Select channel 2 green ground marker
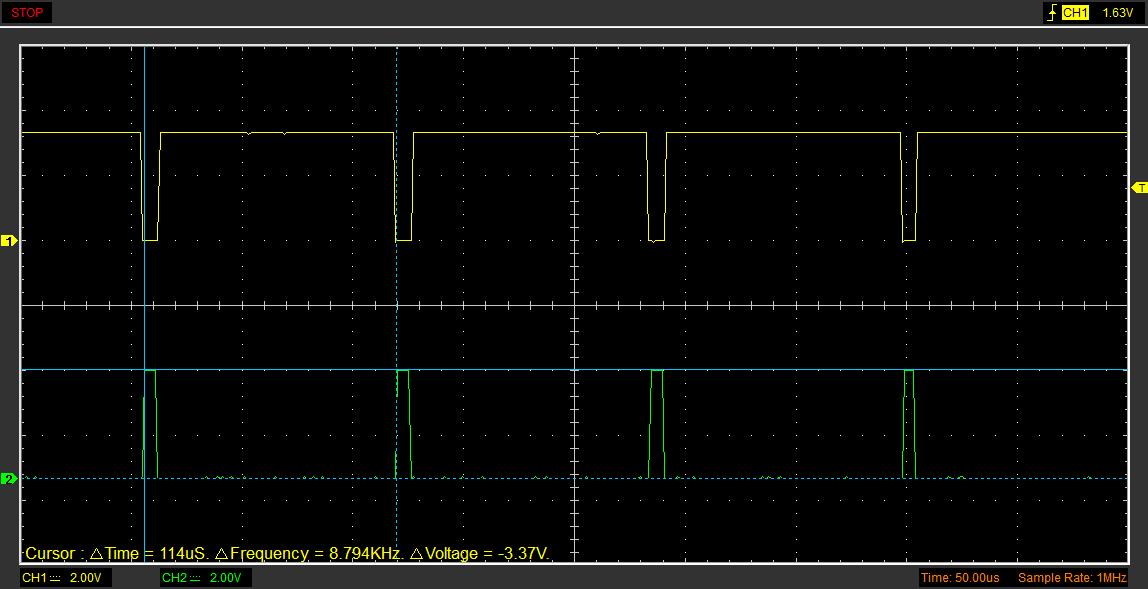This screenshot has height=589, width=1148. tap(9, 479)
